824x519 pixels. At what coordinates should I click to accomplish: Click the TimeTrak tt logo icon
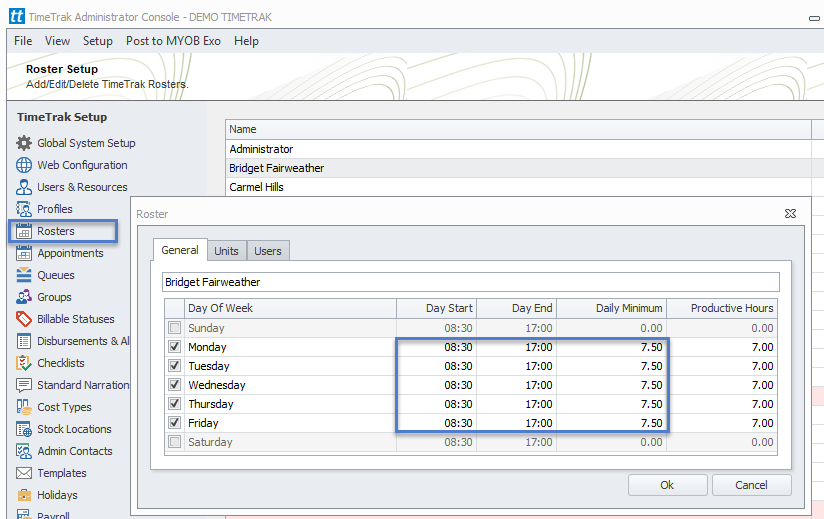click(x=16, y=16)
